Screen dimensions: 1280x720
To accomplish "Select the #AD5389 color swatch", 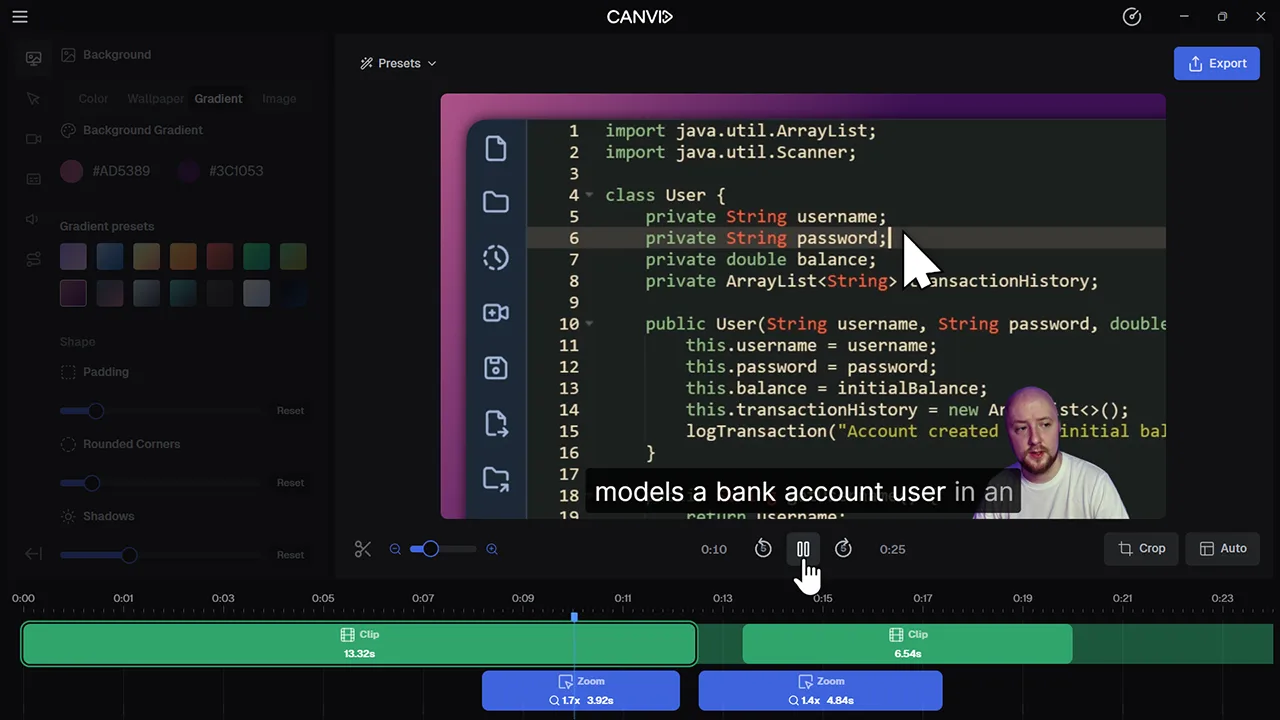I will pyautogui.click(x=72, y=171).
